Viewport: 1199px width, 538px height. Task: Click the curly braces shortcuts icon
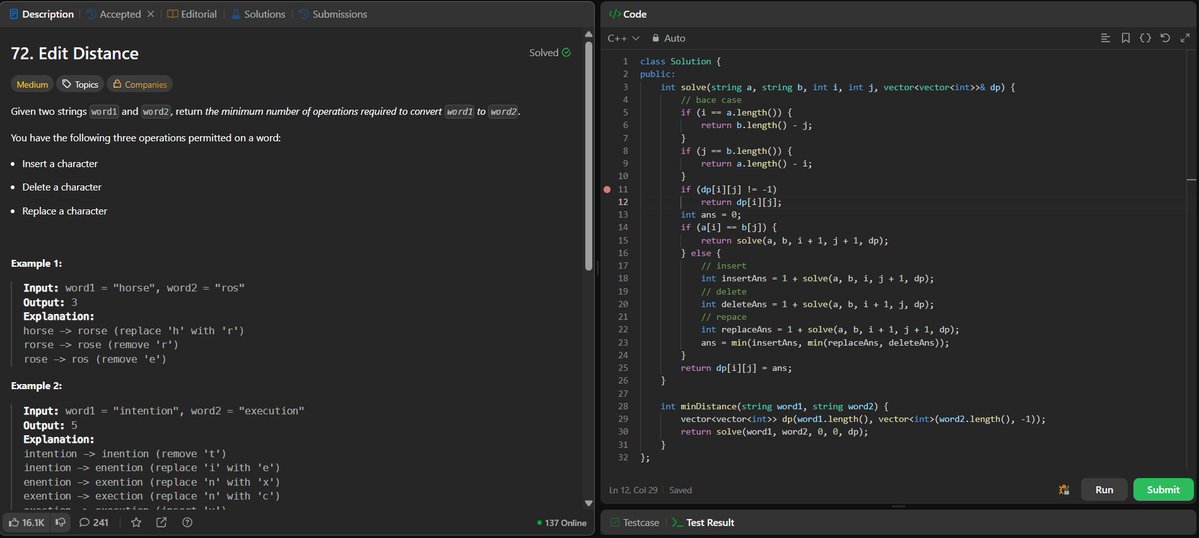coord(1145,38)
